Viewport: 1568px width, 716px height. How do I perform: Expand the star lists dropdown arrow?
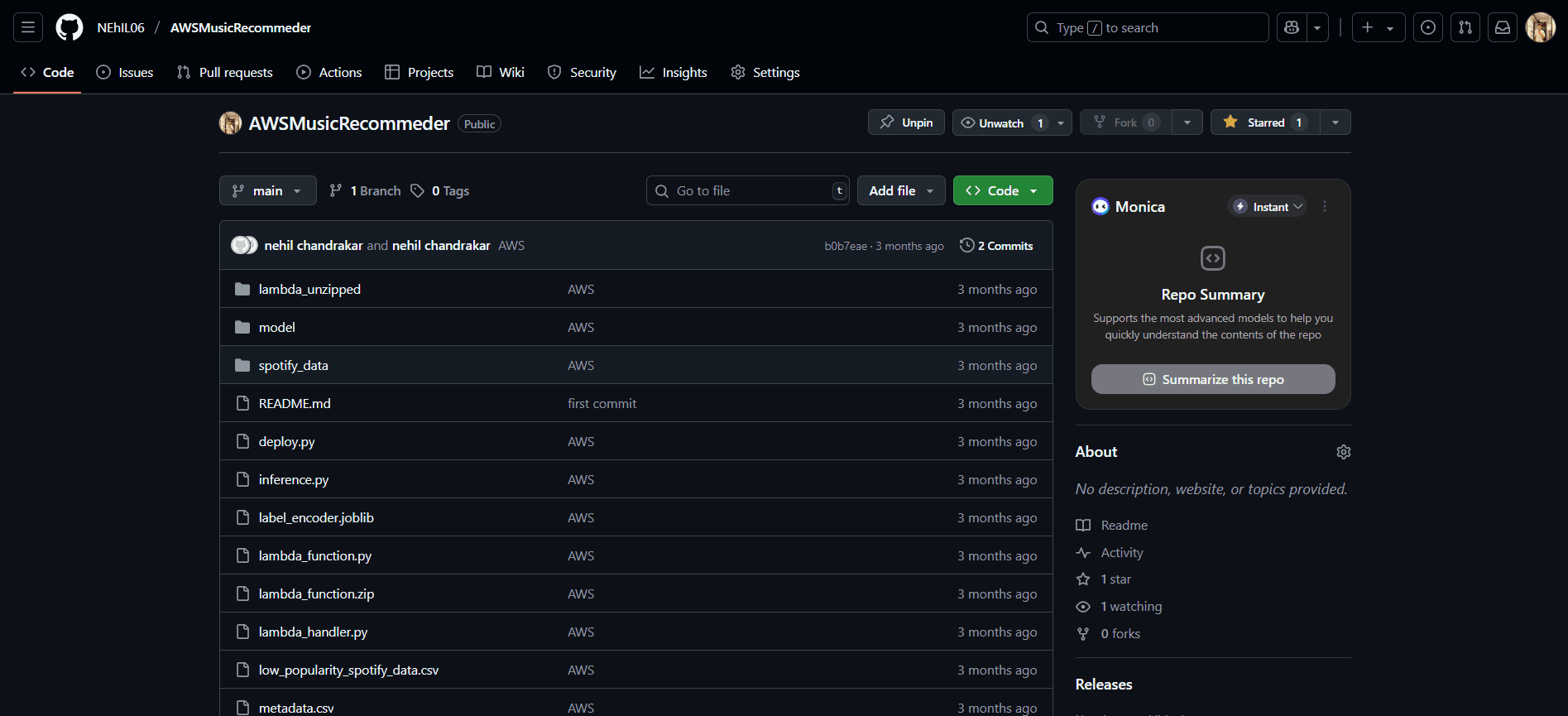(1335, 123)
